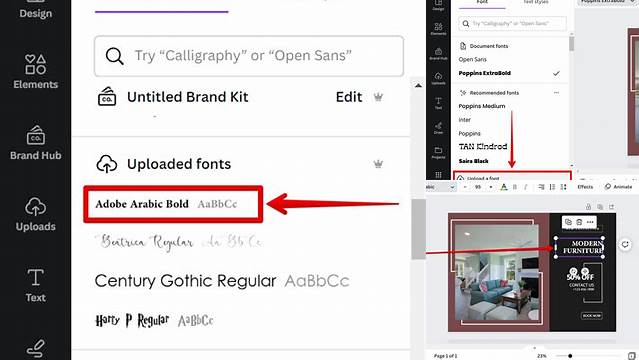
Task: Click the list formatting icon
Action: point(552,187)
